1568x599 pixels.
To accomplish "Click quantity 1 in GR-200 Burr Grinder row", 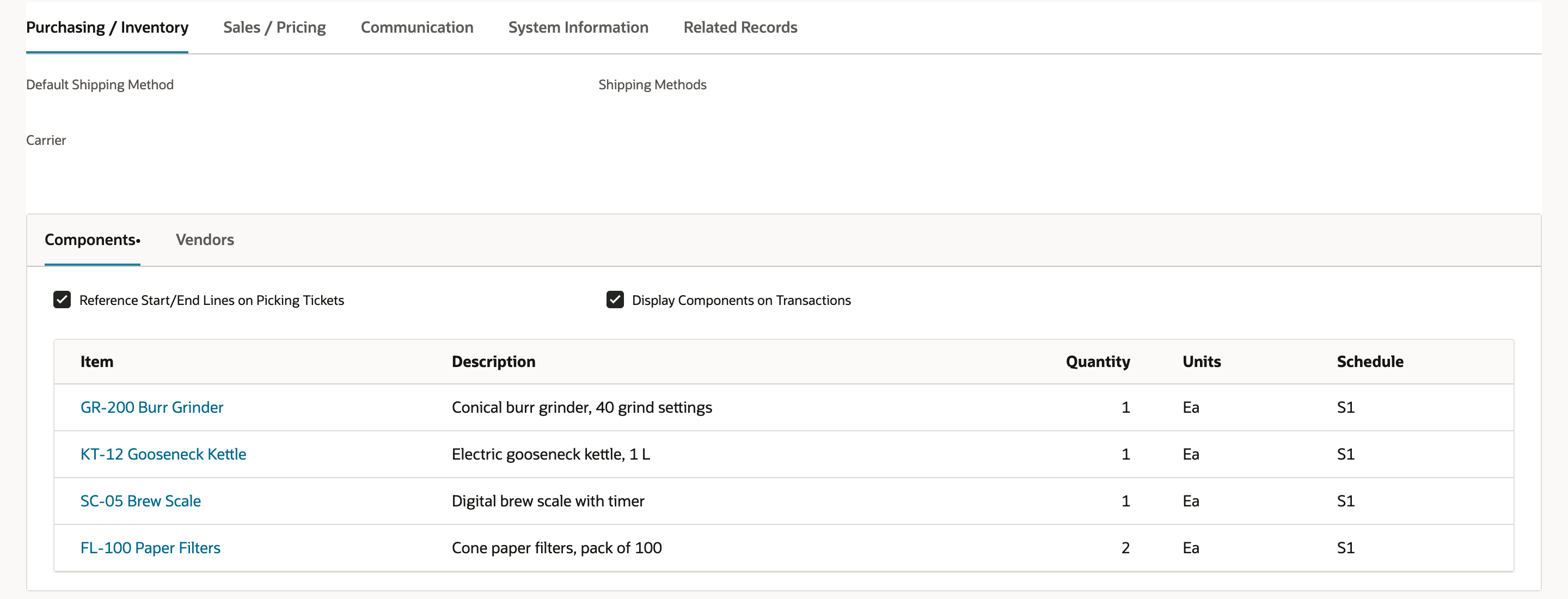I will pos(1126,407).
